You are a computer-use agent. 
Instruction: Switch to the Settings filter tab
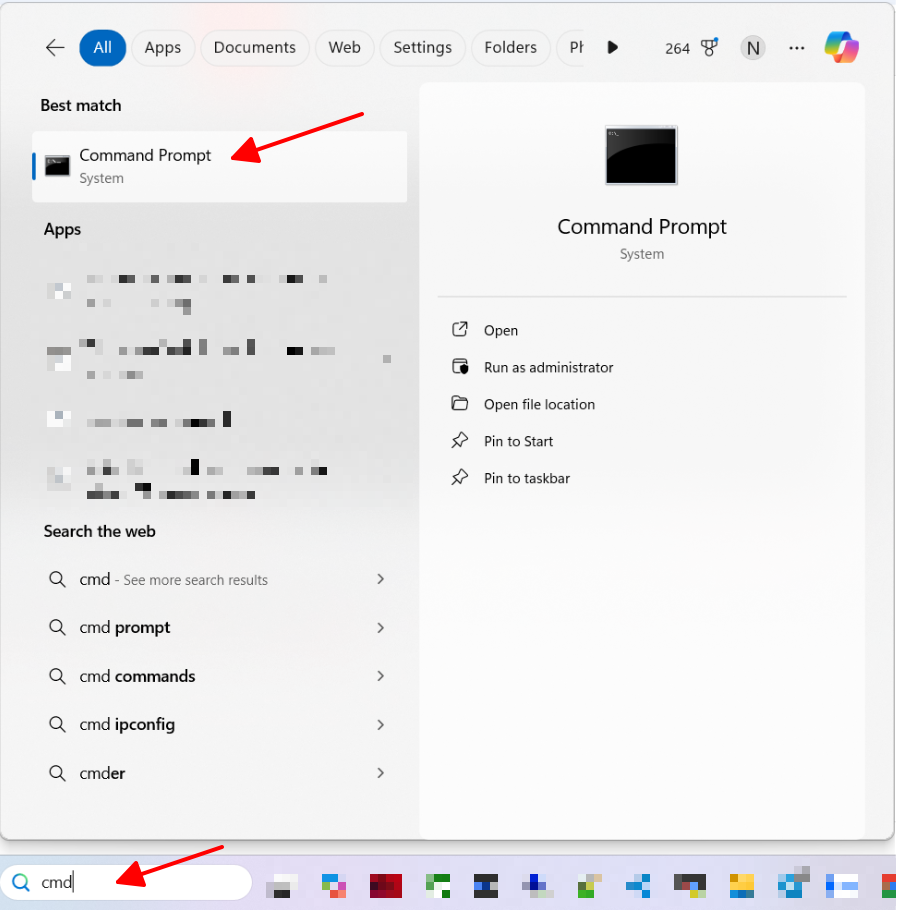423,48
